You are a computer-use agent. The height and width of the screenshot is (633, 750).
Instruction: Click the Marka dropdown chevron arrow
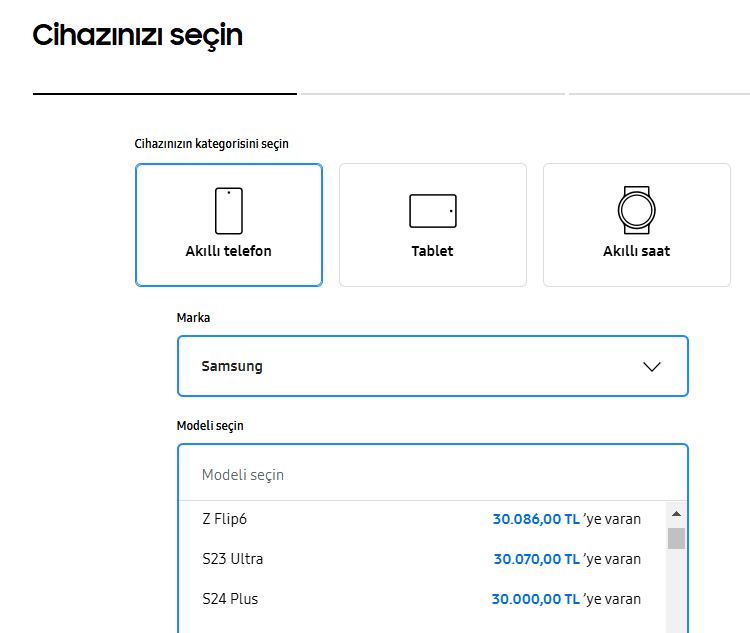click(x=651, y=366)
